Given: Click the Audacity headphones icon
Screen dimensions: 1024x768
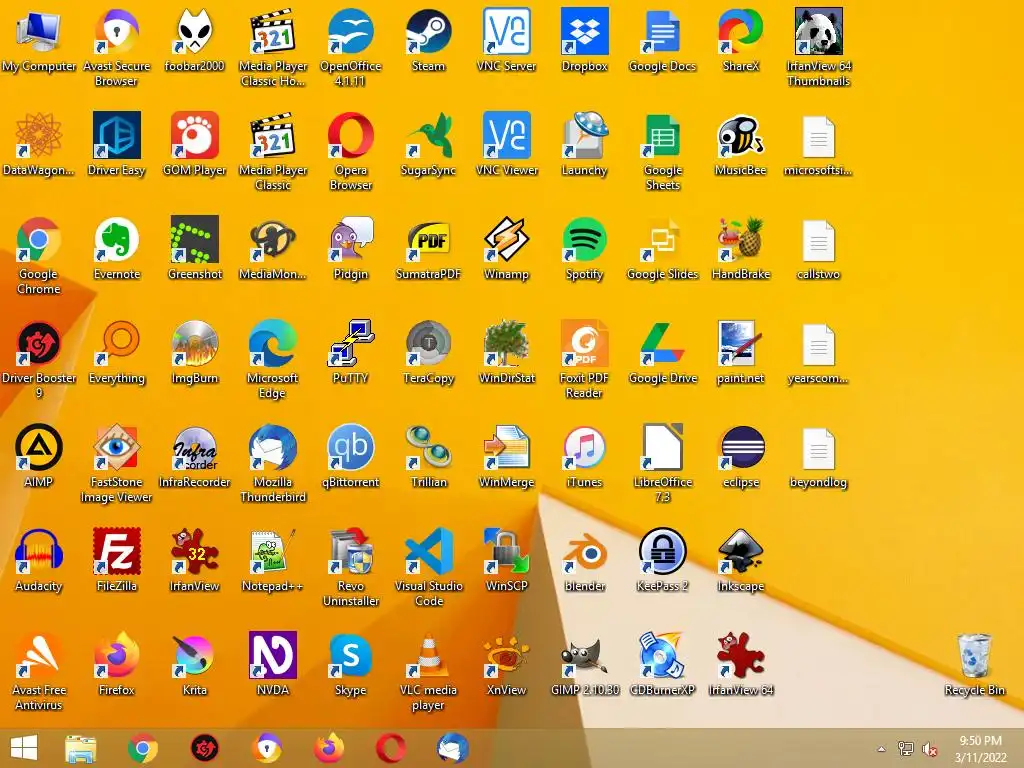Looking at the screenshot, I should (x=39, y=552).
